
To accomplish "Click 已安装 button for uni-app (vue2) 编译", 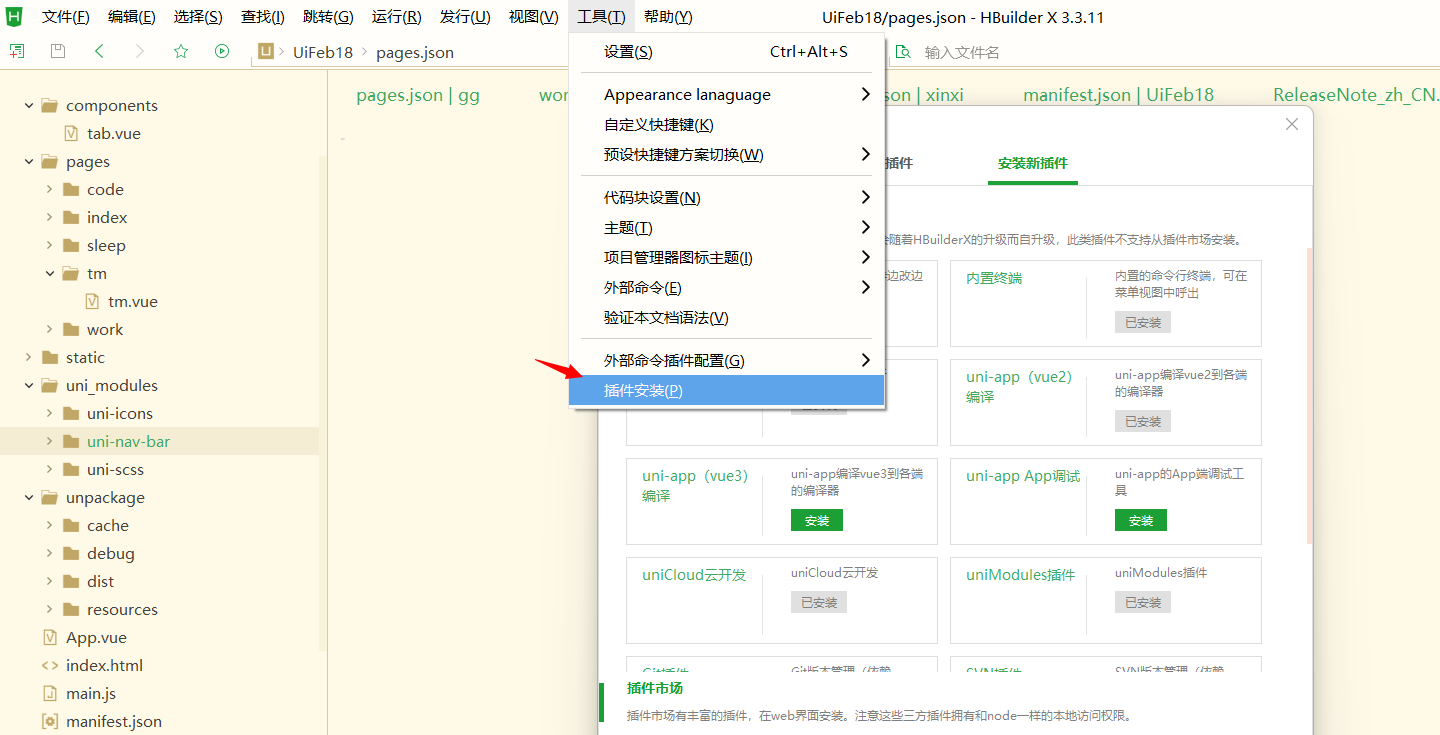I will click(x=1142, y=421).
